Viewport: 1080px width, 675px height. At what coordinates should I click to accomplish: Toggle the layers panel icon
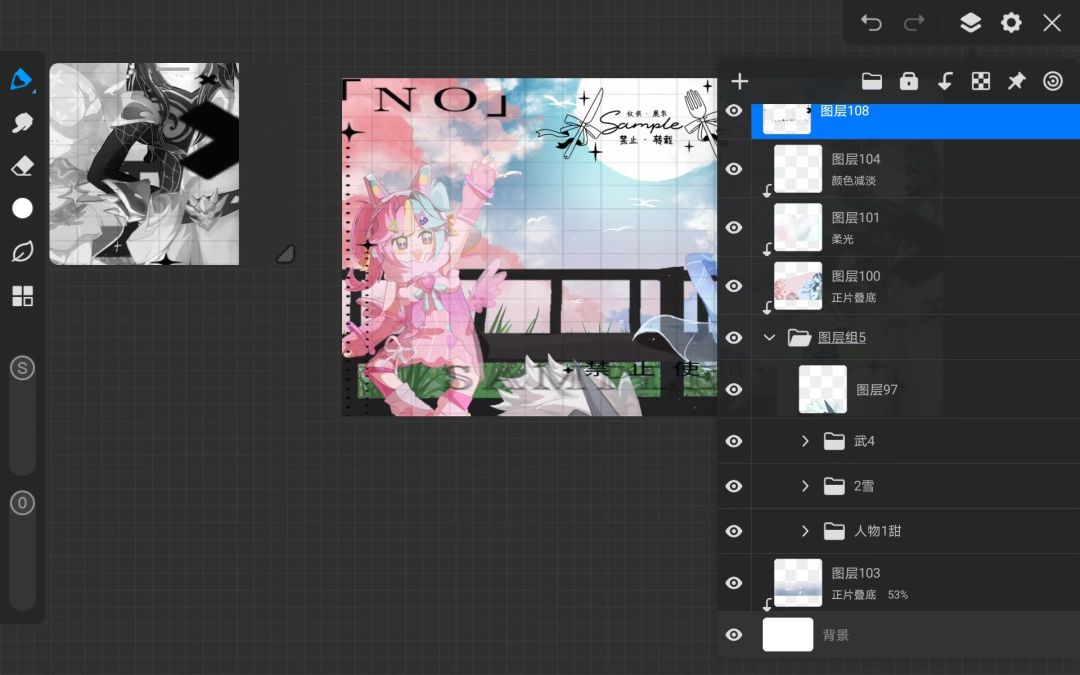[x=970, y=23]
